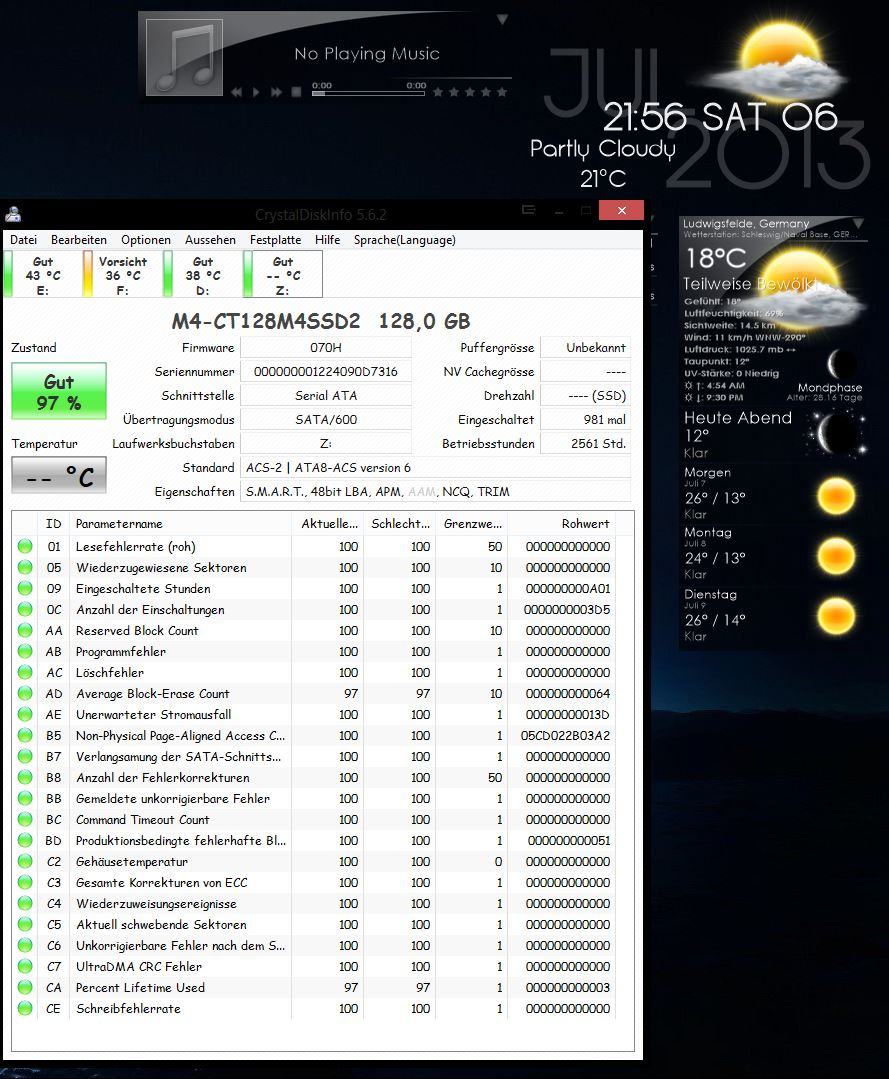Click green status icon for UltraDMA CRC Fehler
Screen dimensions: 889x1079
point(25,966)
